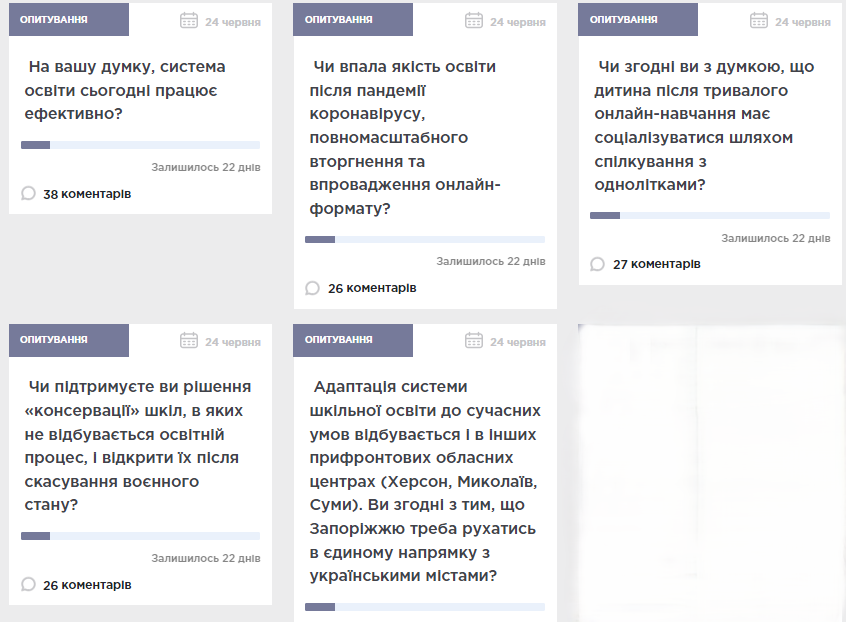Click Залишилось 22 днів on the socialization poll card

pyautogui.click(x=775, y=238)
